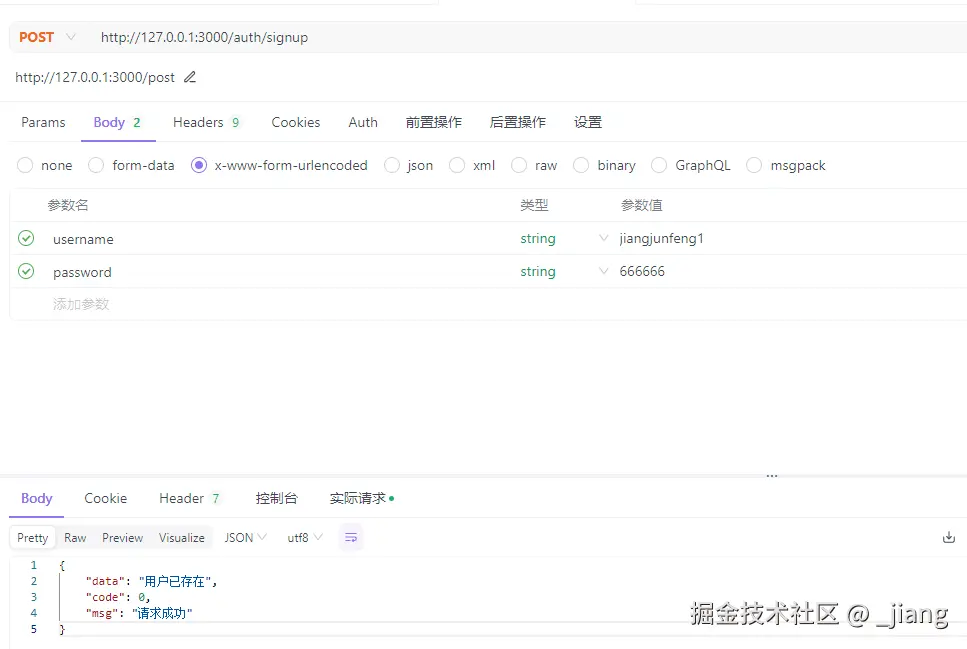Select the none body type radio
This screenshot has width=967, height=649.
tap(25, 165)
